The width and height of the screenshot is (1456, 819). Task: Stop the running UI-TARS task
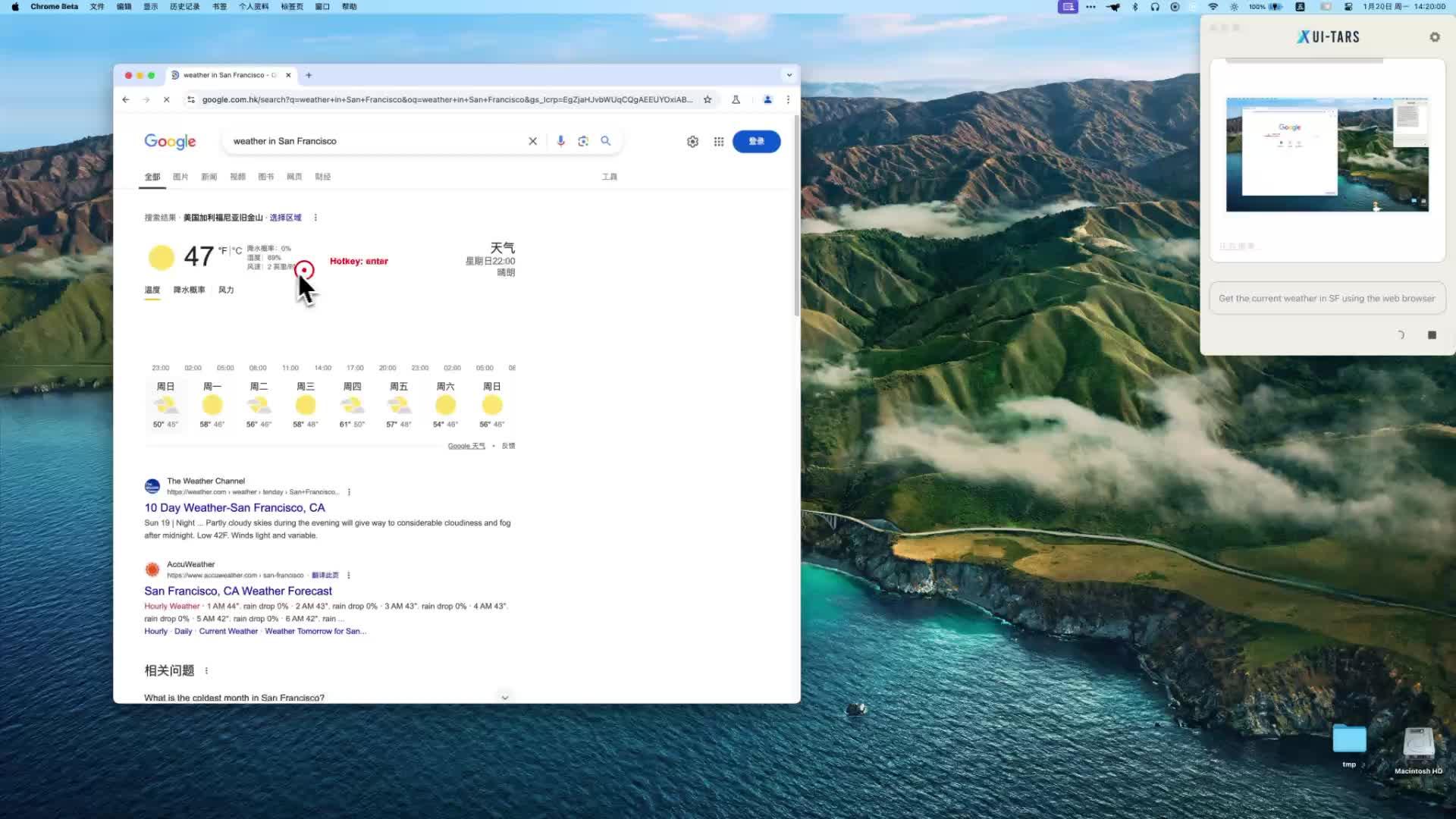click(1430, 334)
